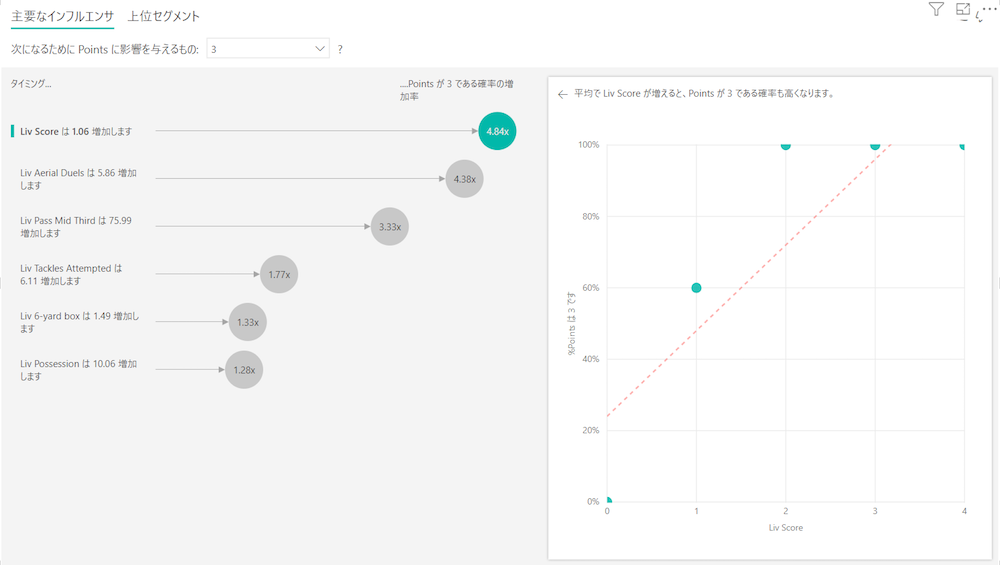Click the chart title about Liv Score average
The height and width of the screenshot is (565, 1000).
(x=704, y=94)
